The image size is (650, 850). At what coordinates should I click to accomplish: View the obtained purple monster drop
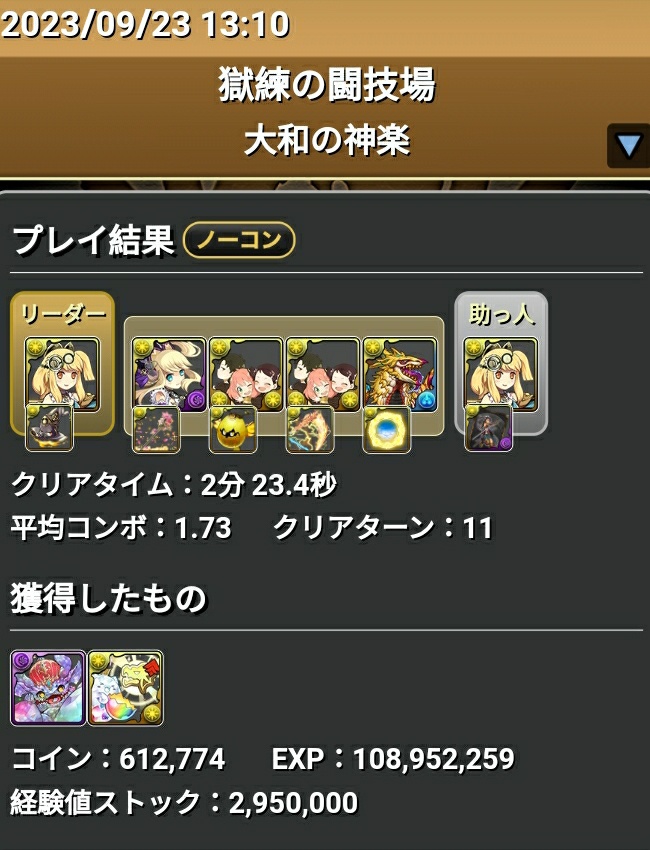tap(48, 688)
